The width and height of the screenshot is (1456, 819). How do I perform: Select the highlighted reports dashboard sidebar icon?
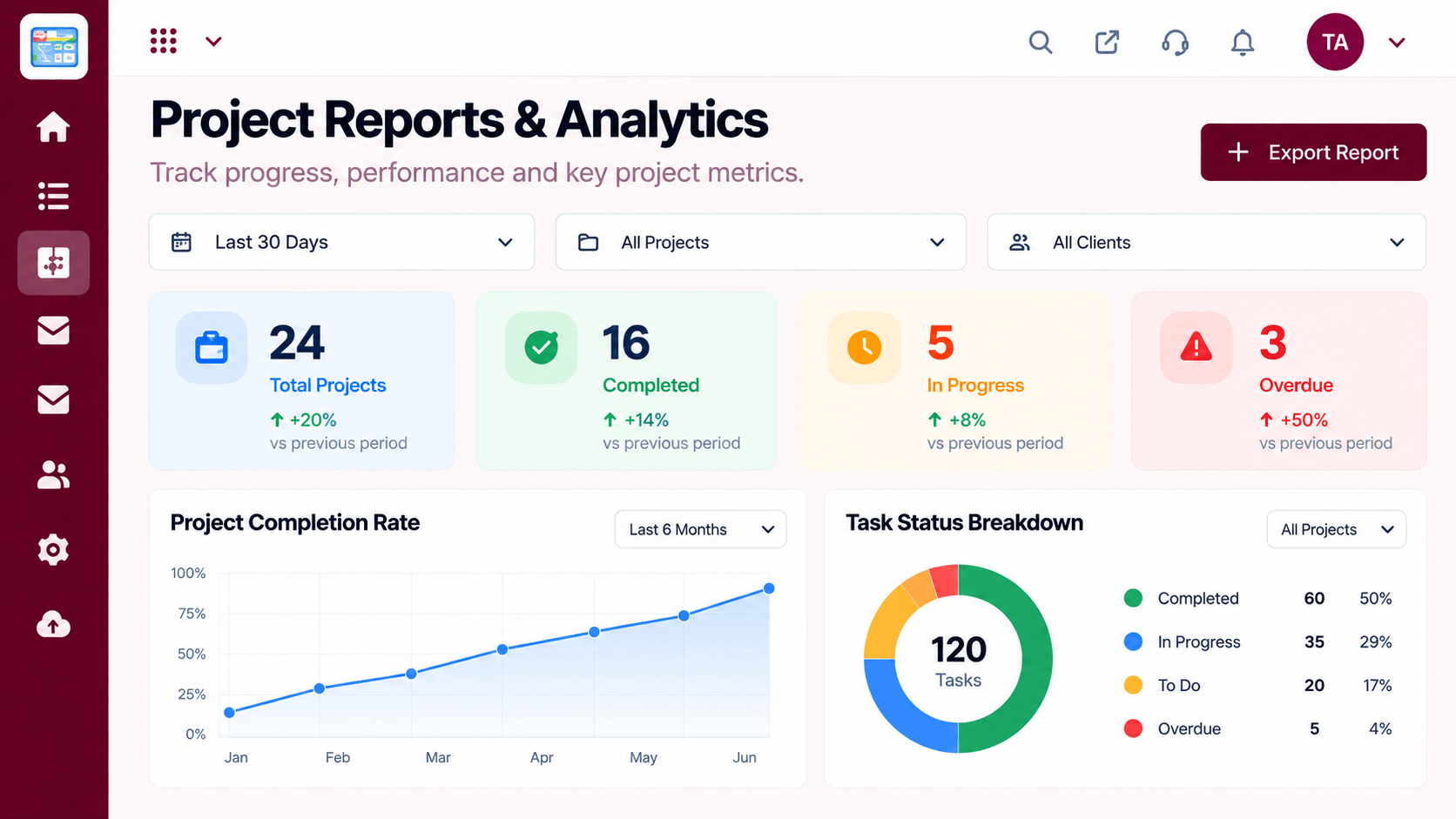[x=53, y=262]
